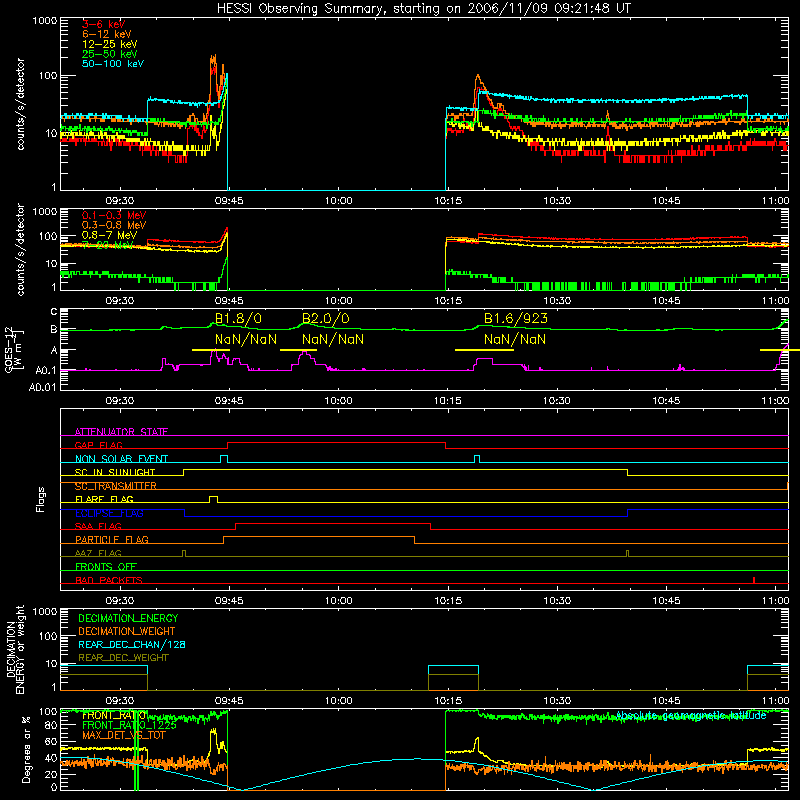Click the DECIMATION_ENERGY legend label

click(x=128, y=618)
